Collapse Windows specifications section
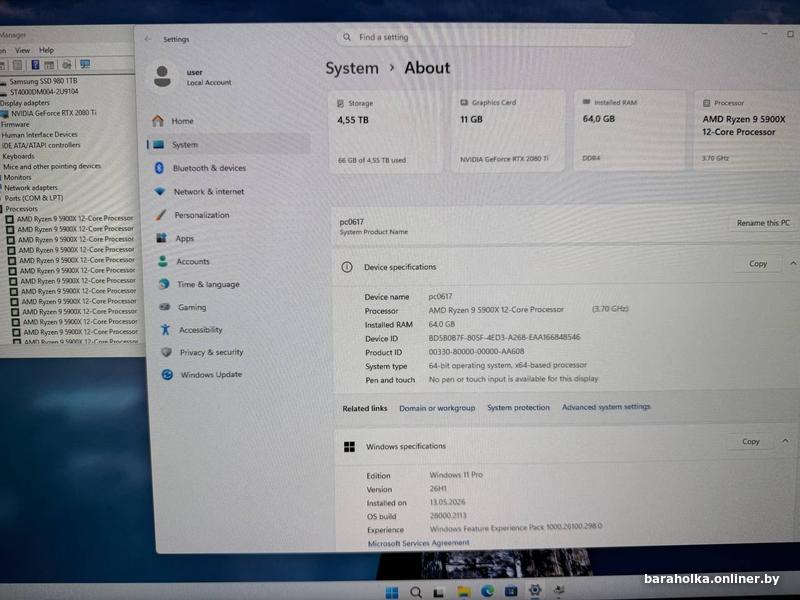 point(785,440)
